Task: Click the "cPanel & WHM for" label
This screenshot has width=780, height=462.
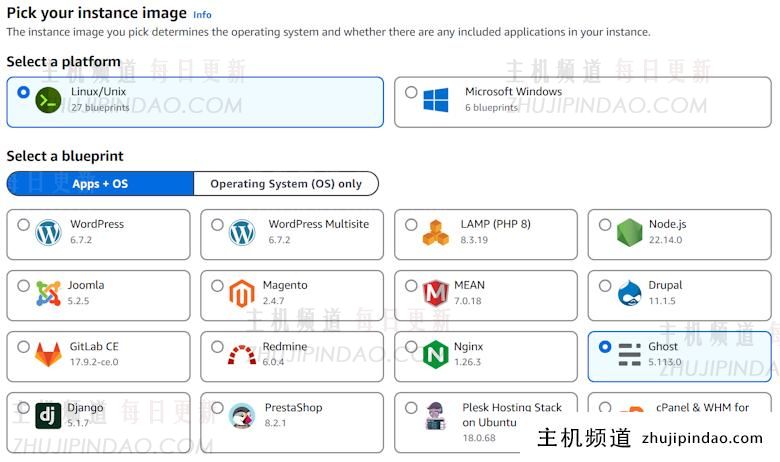Action: 702,407
